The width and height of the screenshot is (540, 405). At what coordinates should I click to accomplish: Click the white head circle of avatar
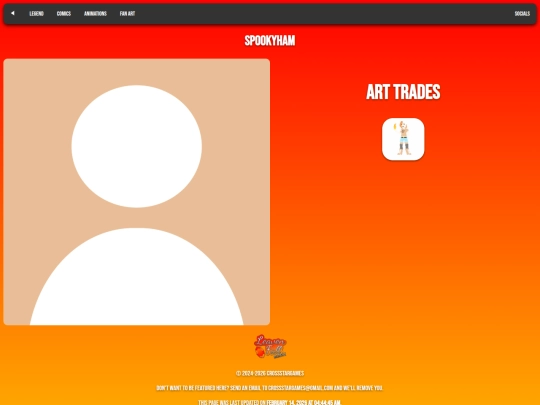[137, 146]
